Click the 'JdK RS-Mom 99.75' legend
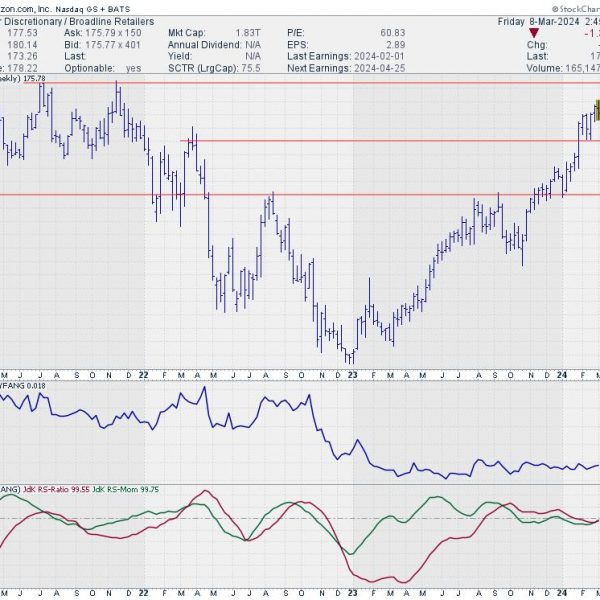Viewport: 600px width, 600px height. pos(126,489)
